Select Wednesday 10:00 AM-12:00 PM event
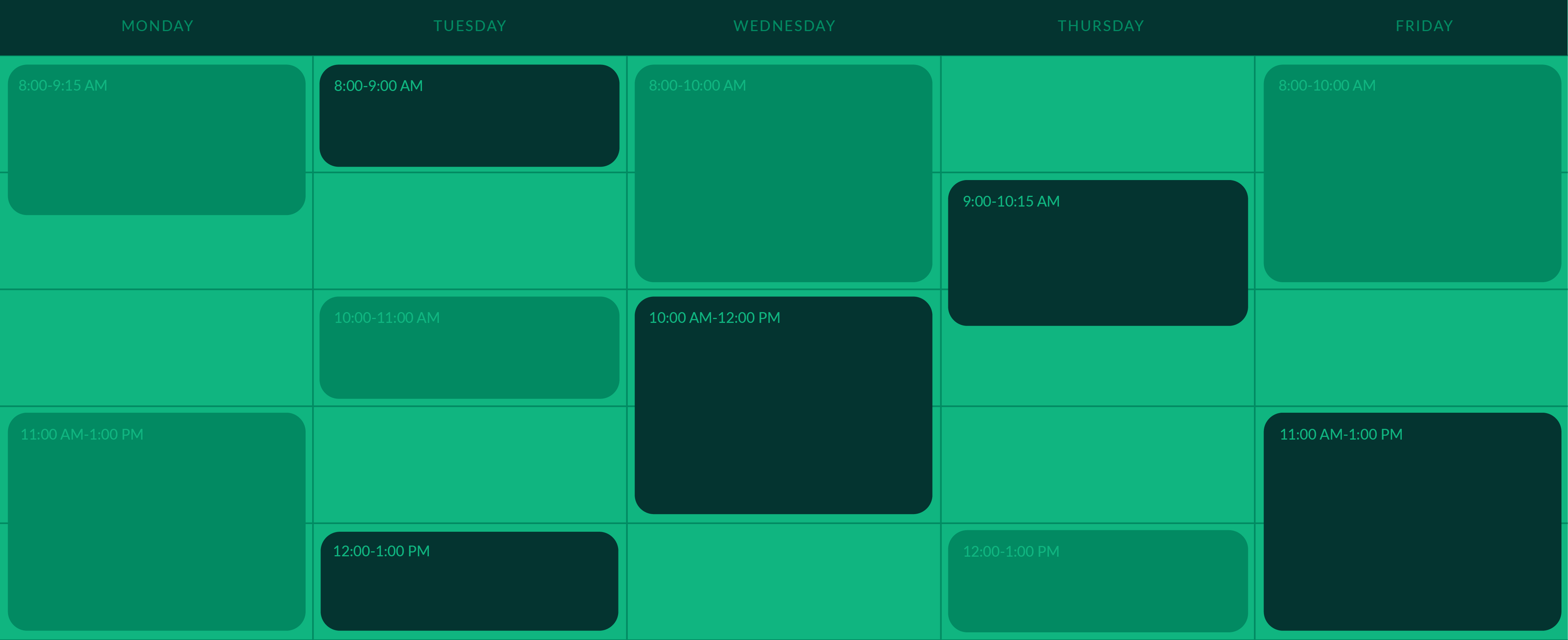1568x640 pixels. pos(783,405)
